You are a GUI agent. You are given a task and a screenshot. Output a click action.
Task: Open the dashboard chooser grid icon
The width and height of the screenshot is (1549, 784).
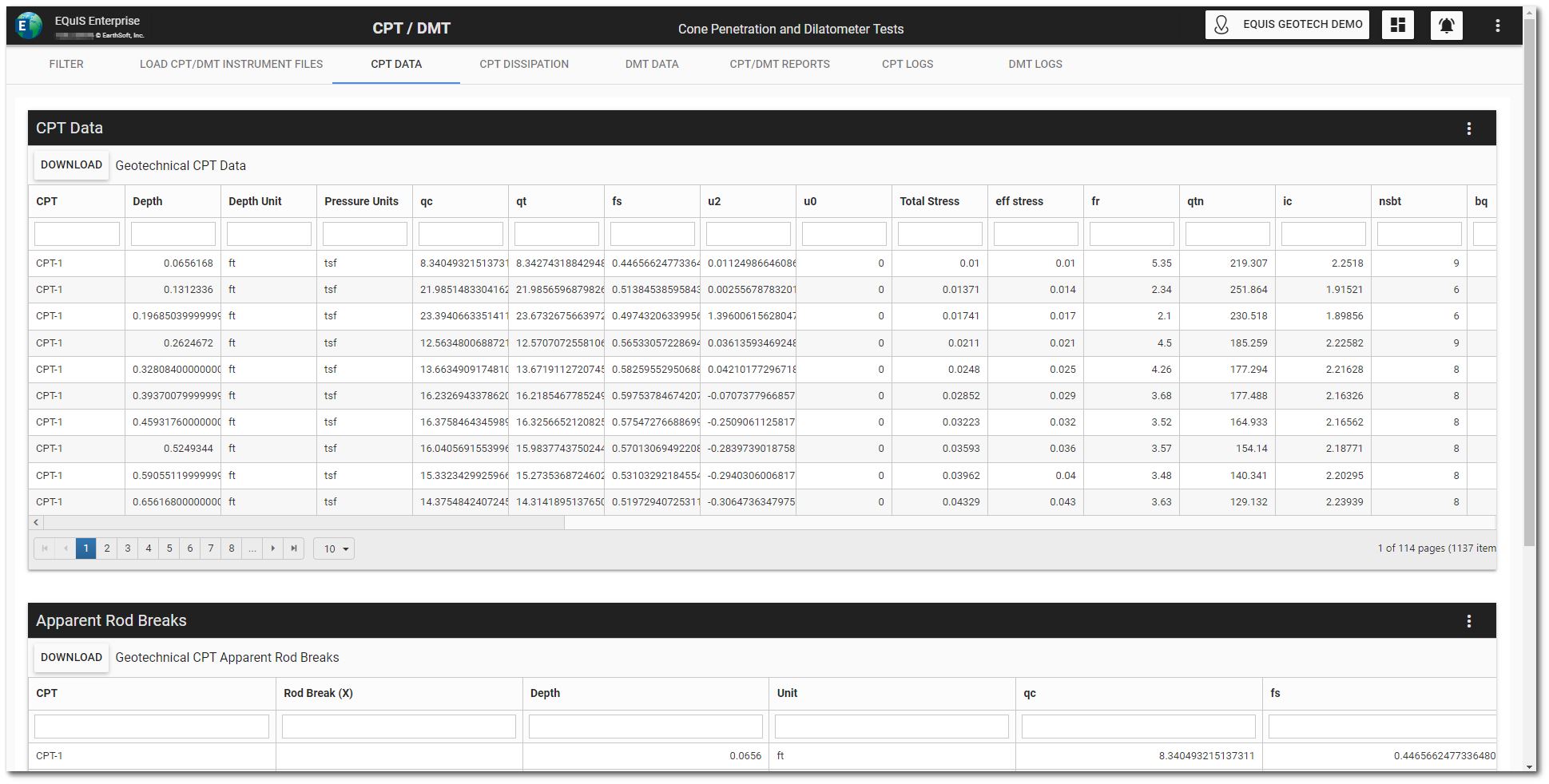[x=1397, y=25]
